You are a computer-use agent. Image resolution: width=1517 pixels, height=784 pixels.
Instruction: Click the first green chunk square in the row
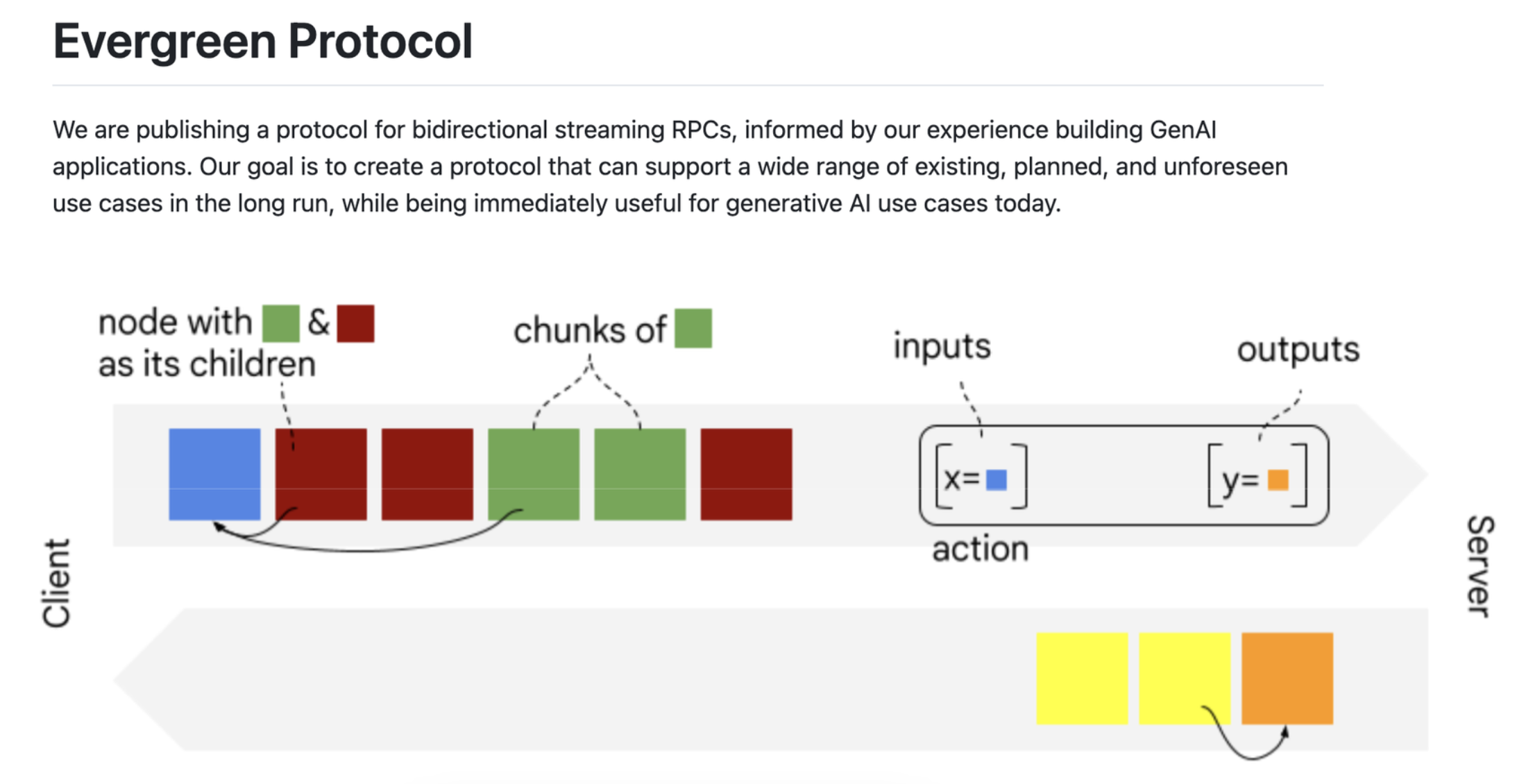(534, 474)
